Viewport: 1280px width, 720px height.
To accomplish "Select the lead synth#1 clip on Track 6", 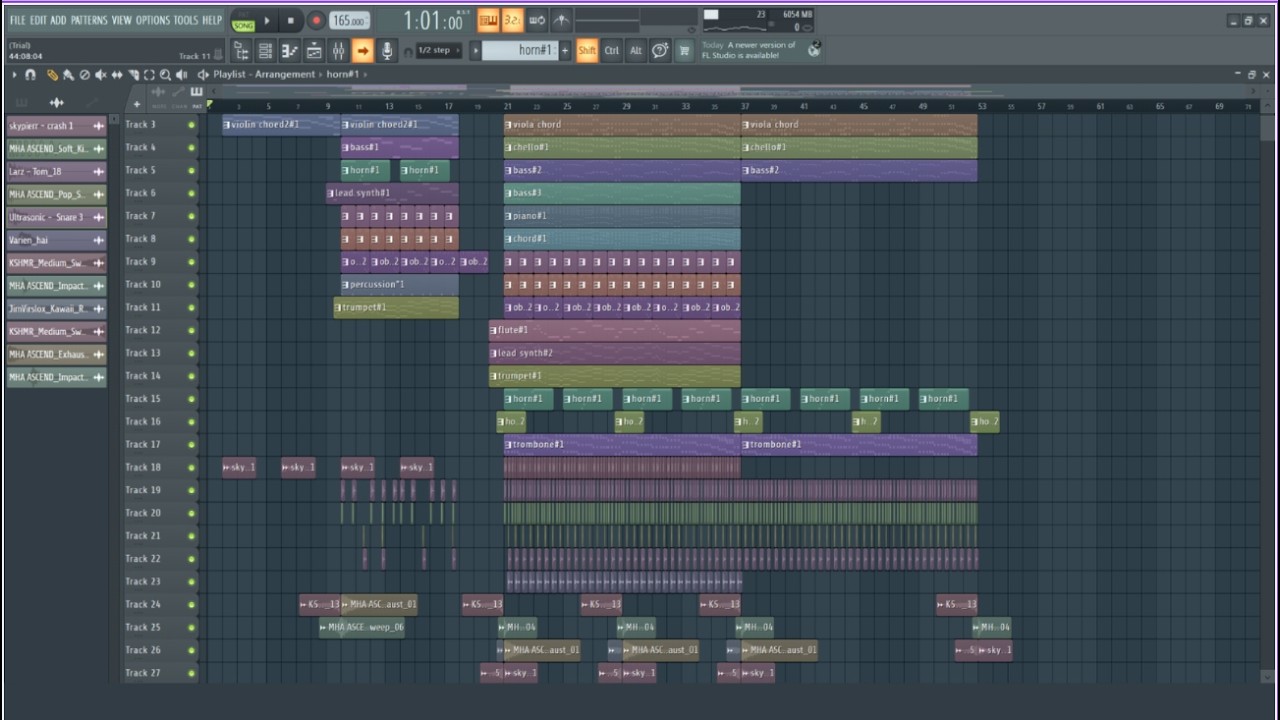I will pos(393,193).
